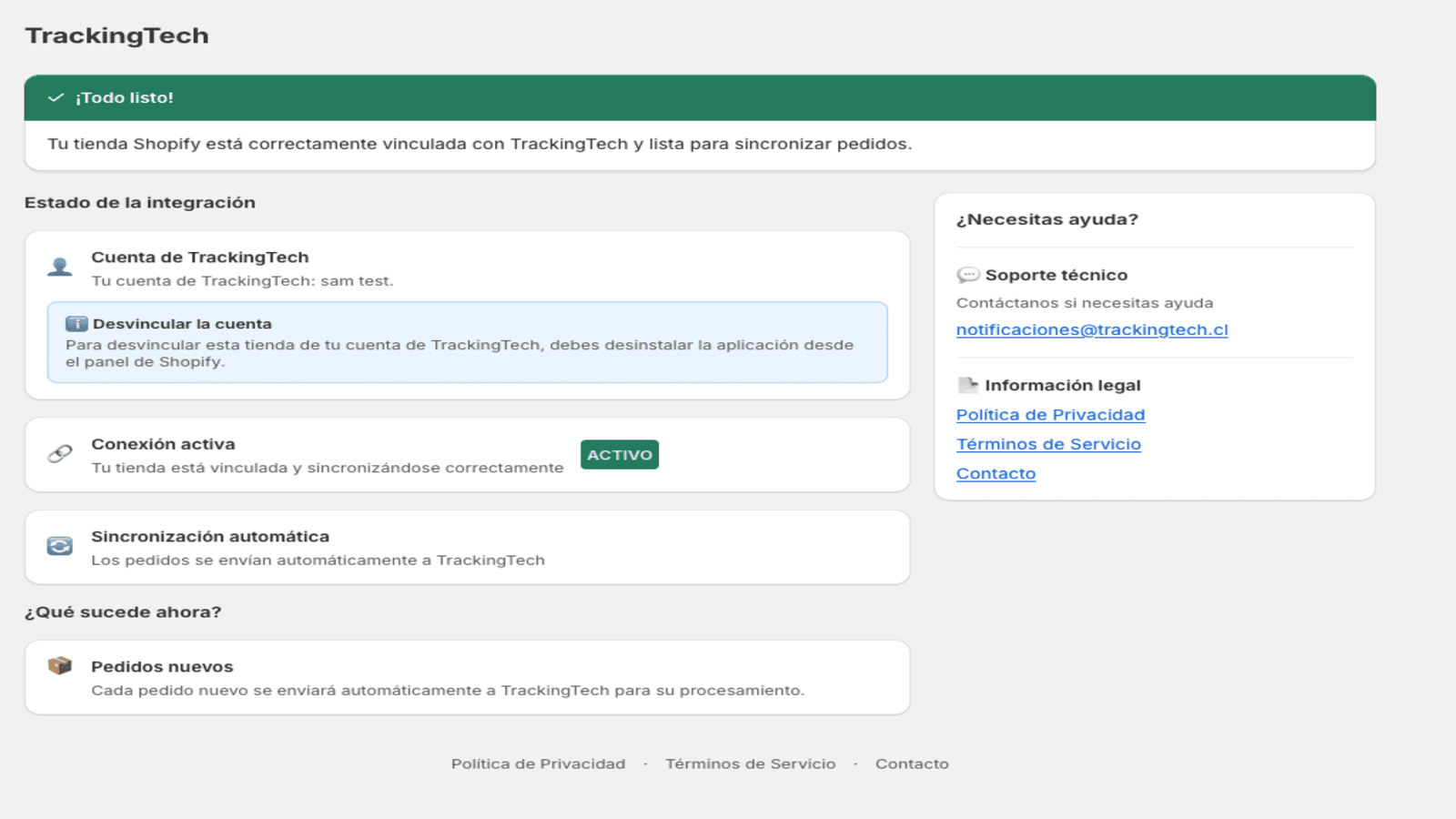
Task: Open the notificaciones@trackingtech.cl email link
Action: click(1092, 330)
